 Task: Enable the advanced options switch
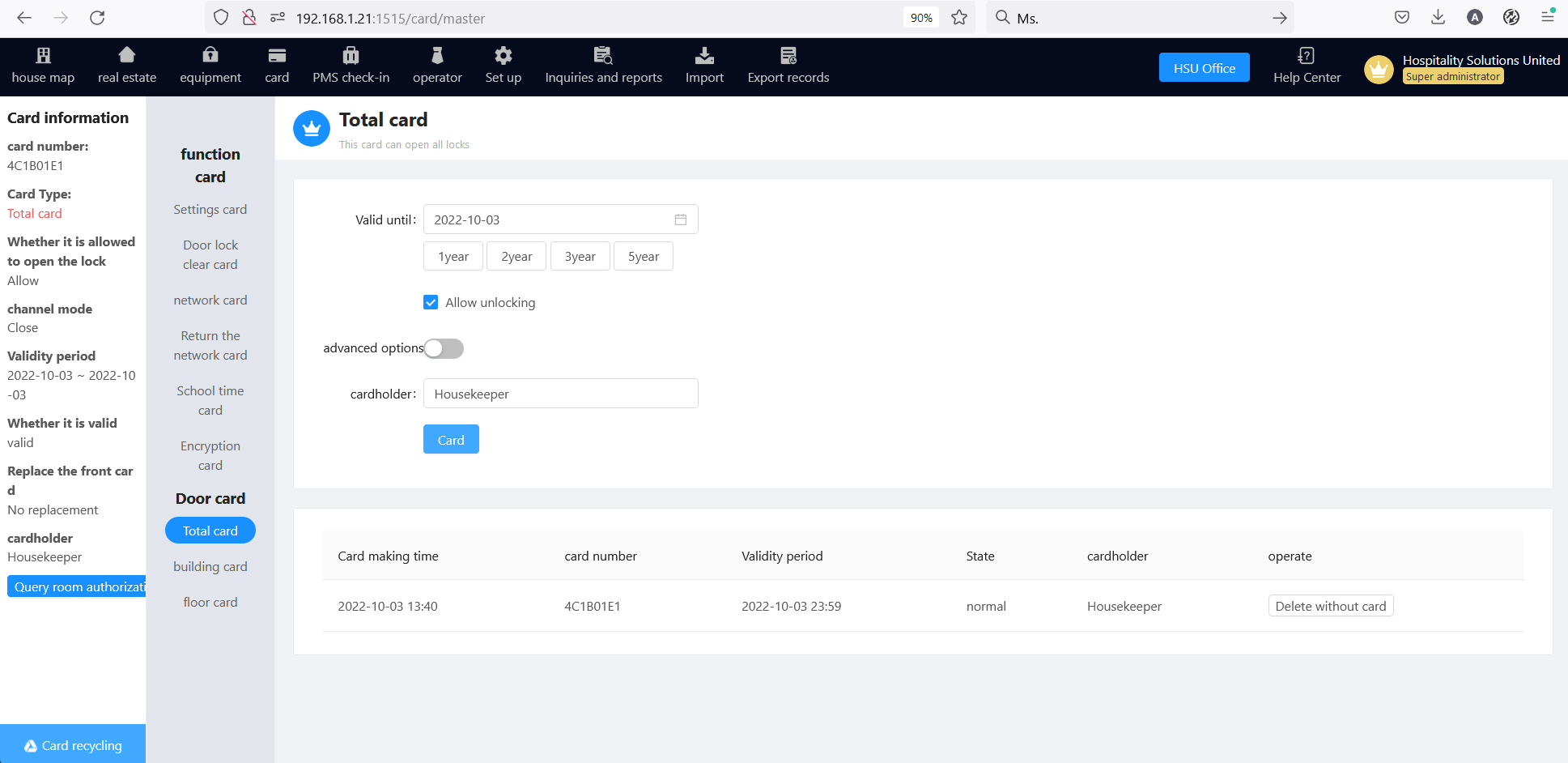(x=444, y=348)
